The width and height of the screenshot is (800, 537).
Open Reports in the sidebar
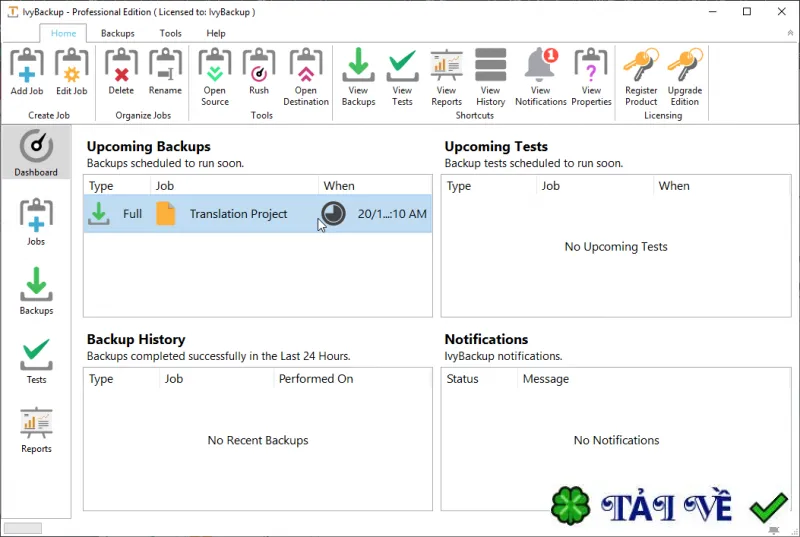[36, 430]
